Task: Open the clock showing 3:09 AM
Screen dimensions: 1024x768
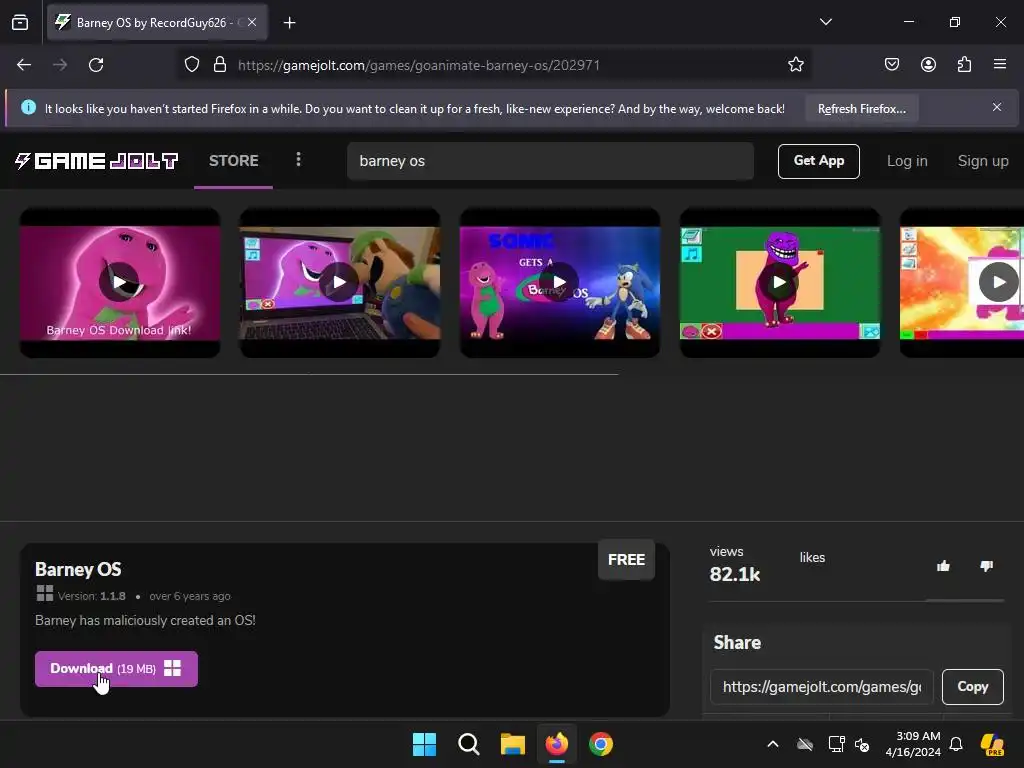Action: [912, 744]
